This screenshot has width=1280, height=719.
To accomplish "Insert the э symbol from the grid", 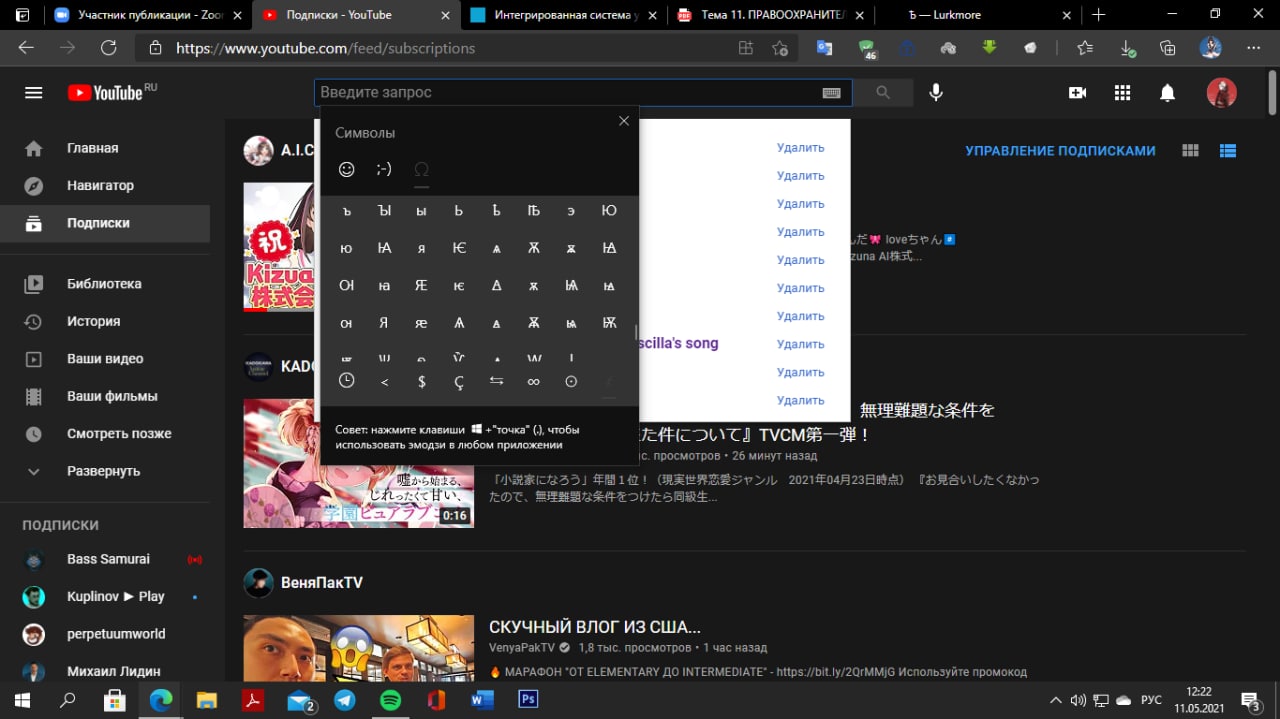I will pos(572,210).
